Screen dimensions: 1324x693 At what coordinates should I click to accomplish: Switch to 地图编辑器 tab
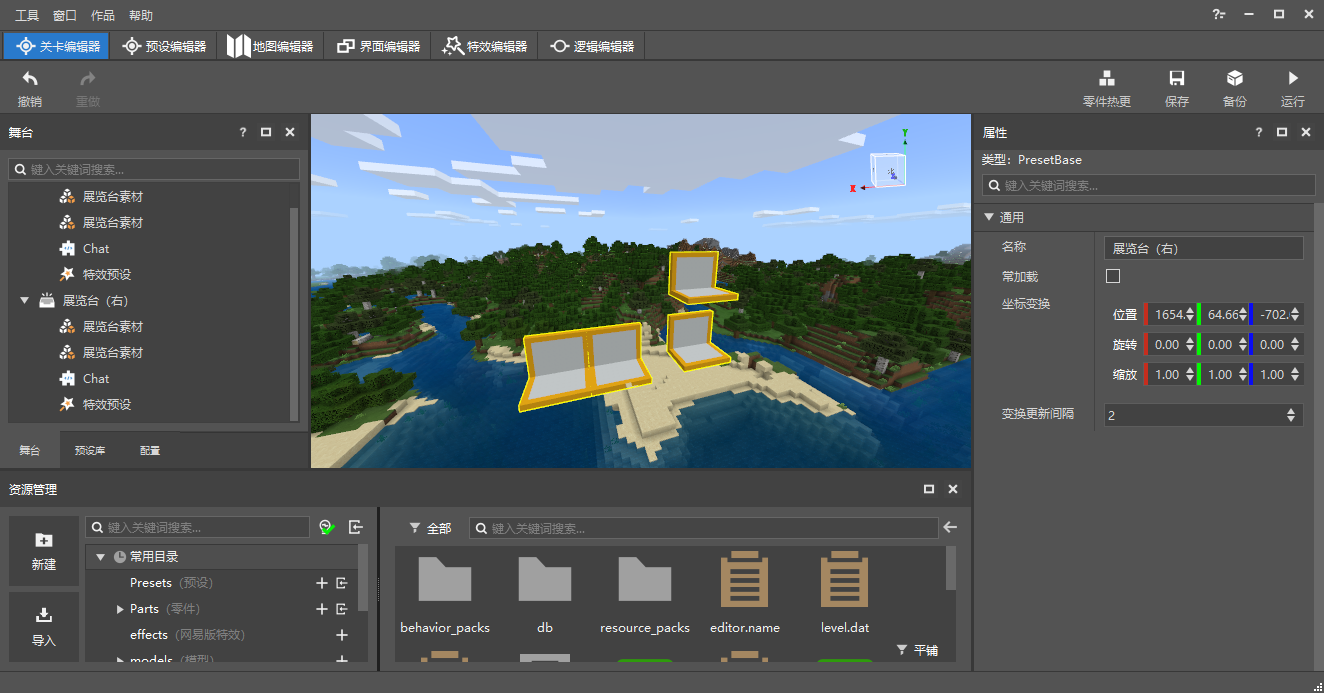tap(270, 46)
